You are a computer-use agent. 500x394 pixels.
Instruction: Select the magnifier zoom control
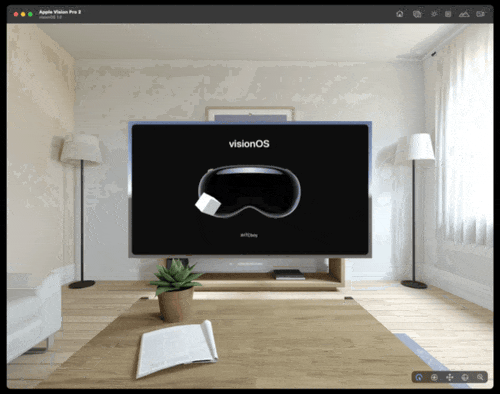pos(480,377)
